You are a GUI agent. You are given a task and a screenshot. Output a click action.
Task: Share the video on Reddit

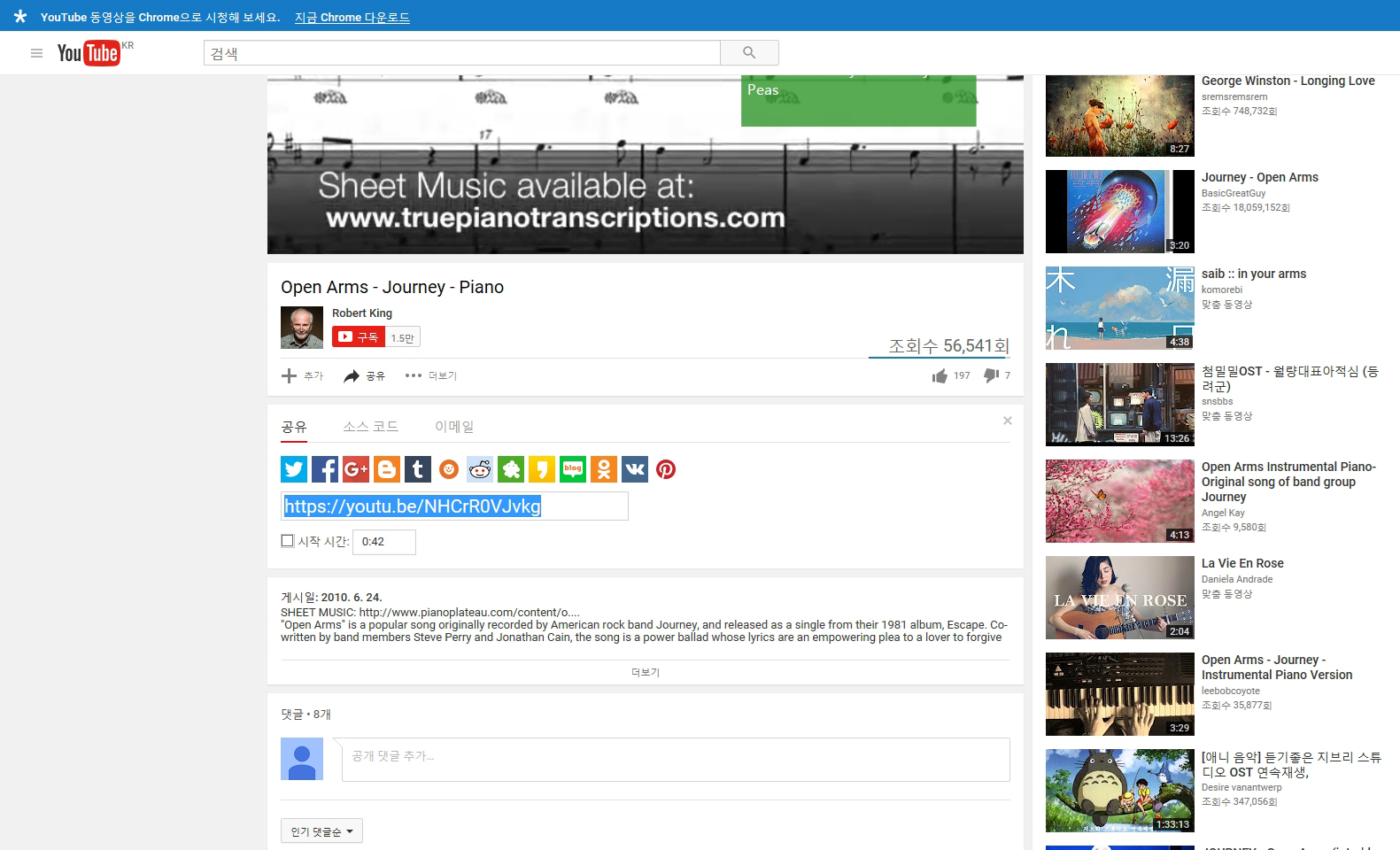click(x=480, y=469)
